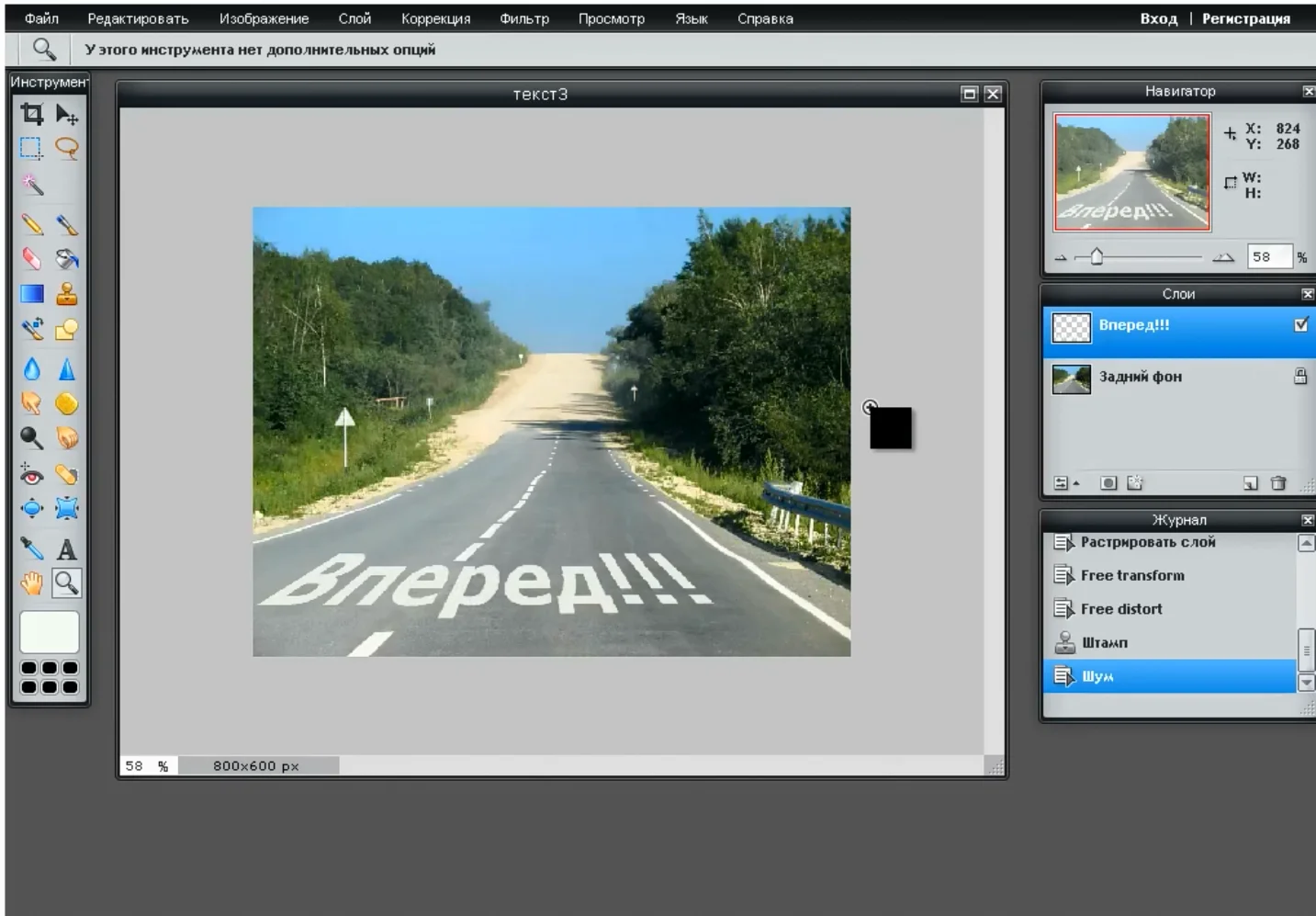Unlock the Задний фон layer
This screenshot has height=916, width=1316.
[x=1300, y=376]
